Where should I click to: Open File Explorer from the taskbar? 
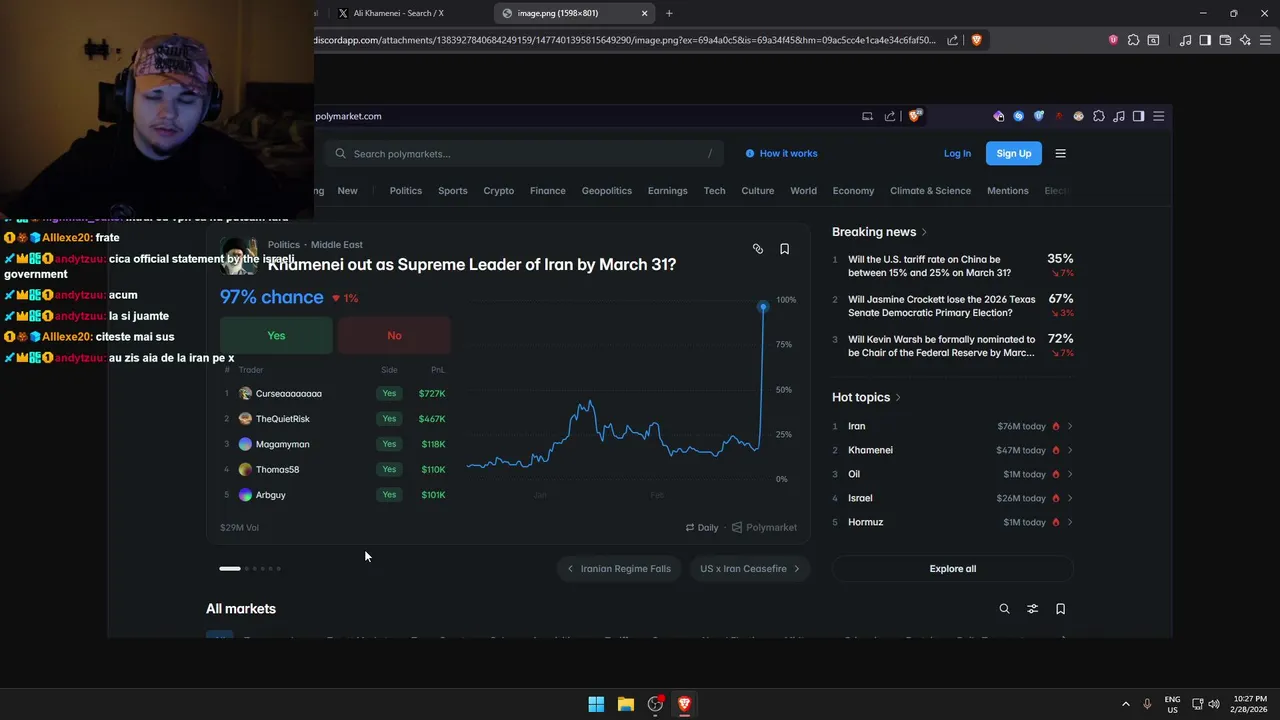tap(626, 704)
